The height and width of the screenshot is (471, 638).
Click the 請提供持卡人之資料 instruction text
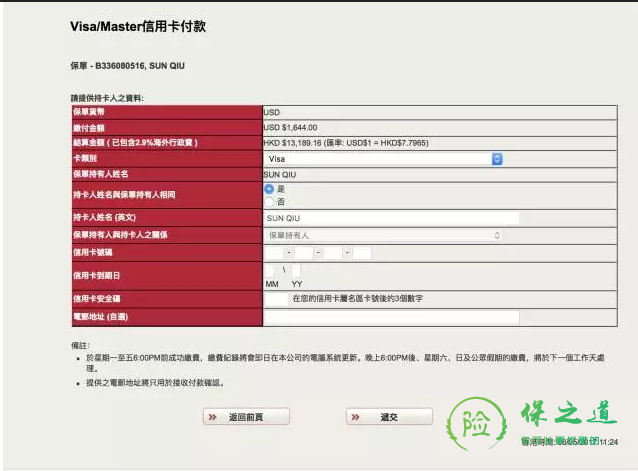pyautogui.click(x=107, y=98)
